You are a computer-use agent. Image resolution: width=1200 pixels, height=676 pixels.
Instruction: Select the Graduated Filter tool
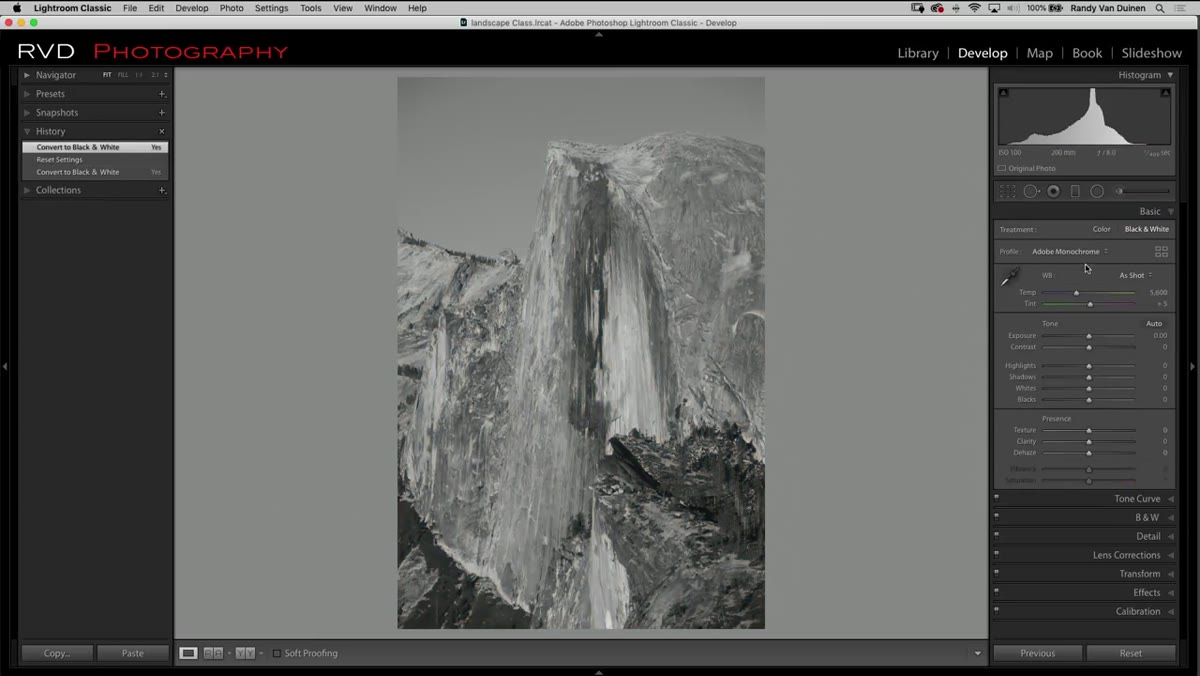(1075, 191)
